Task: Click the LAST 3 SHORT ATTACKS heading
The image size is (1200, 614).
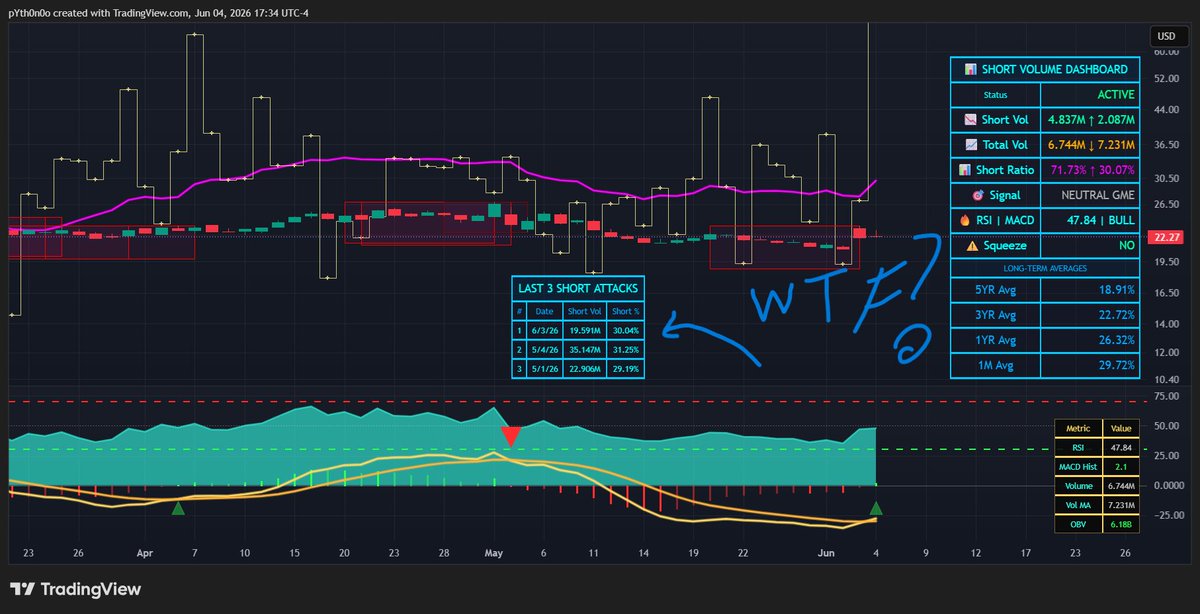Action: (578, 288)
